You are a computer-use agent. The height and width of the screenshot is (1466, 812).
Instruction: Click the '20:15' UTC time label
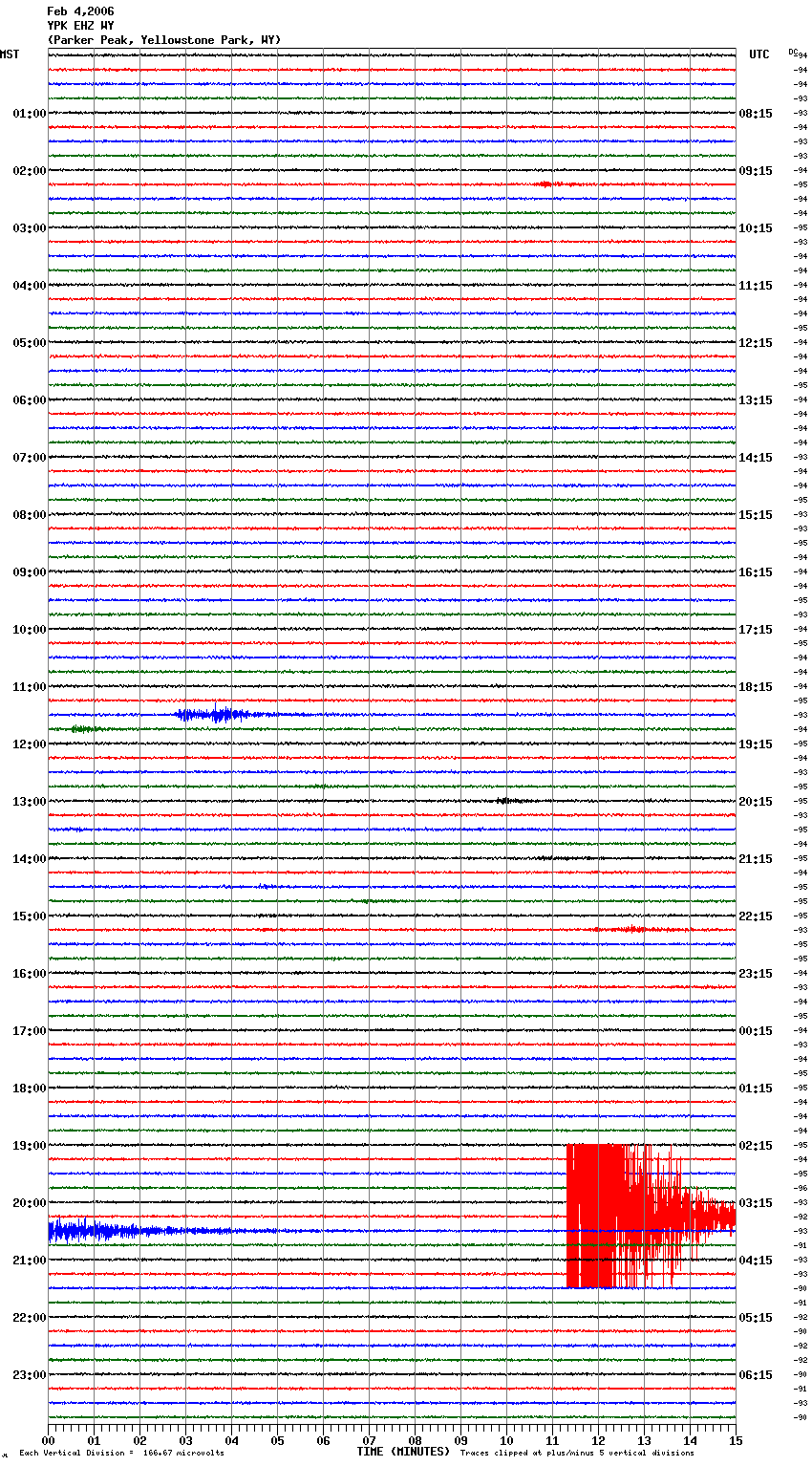tap(756, 802)
